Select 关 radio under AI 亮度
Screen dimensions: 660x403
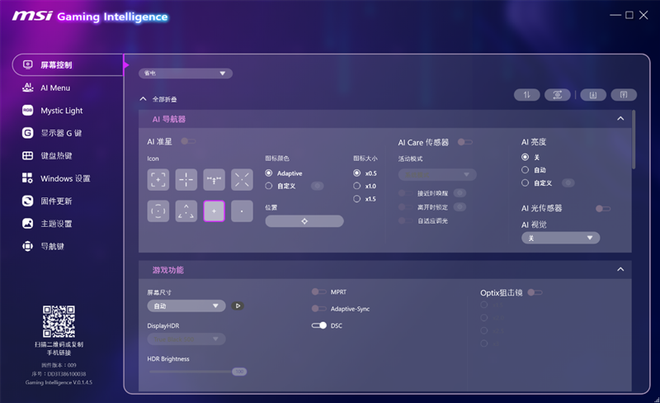[x=525, y=157]
